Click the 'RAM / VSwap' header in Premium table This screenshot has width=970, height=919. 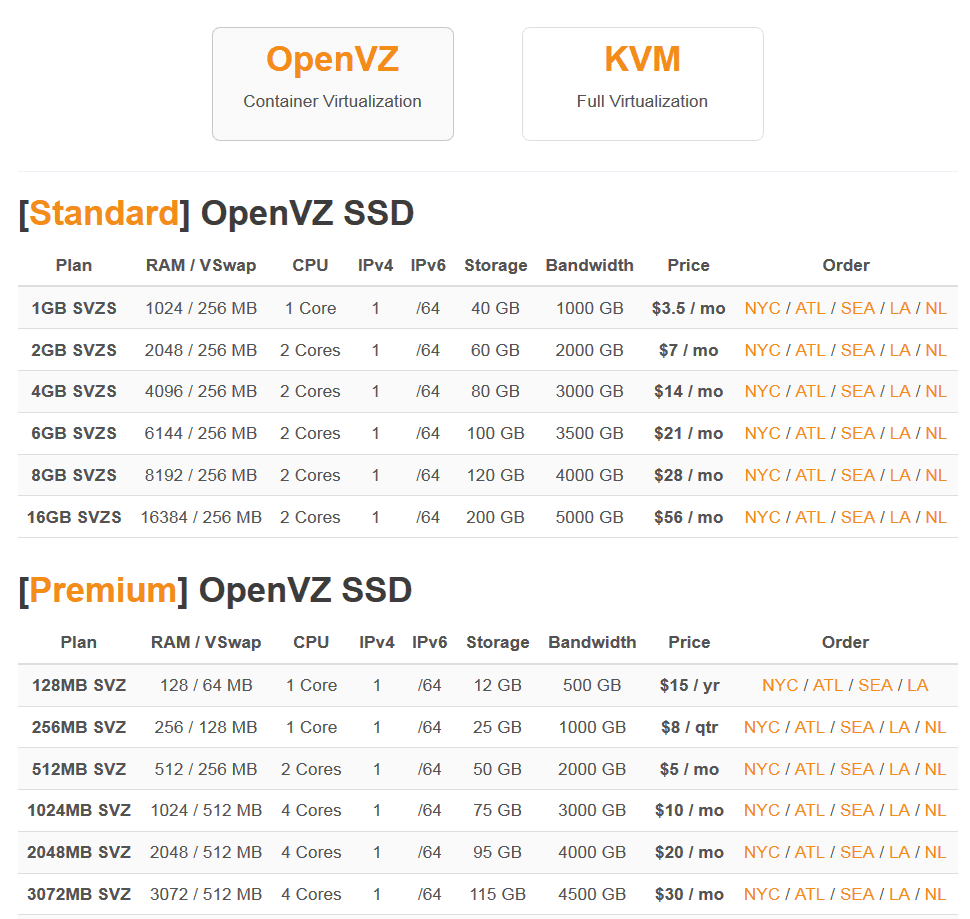coord(206,643)
